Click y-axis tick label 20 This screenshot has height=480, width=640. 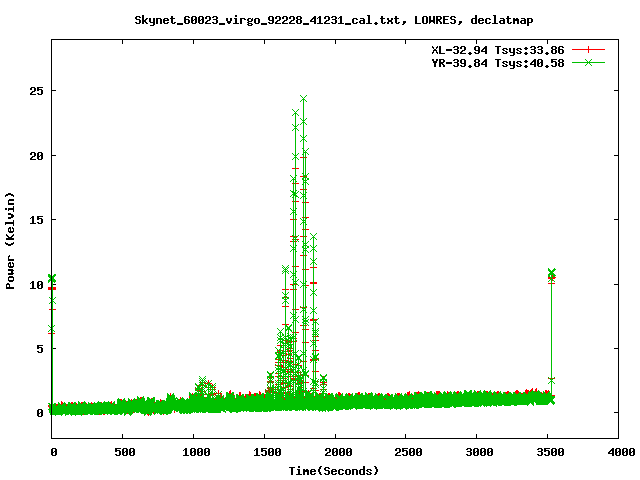pos(36,156)
